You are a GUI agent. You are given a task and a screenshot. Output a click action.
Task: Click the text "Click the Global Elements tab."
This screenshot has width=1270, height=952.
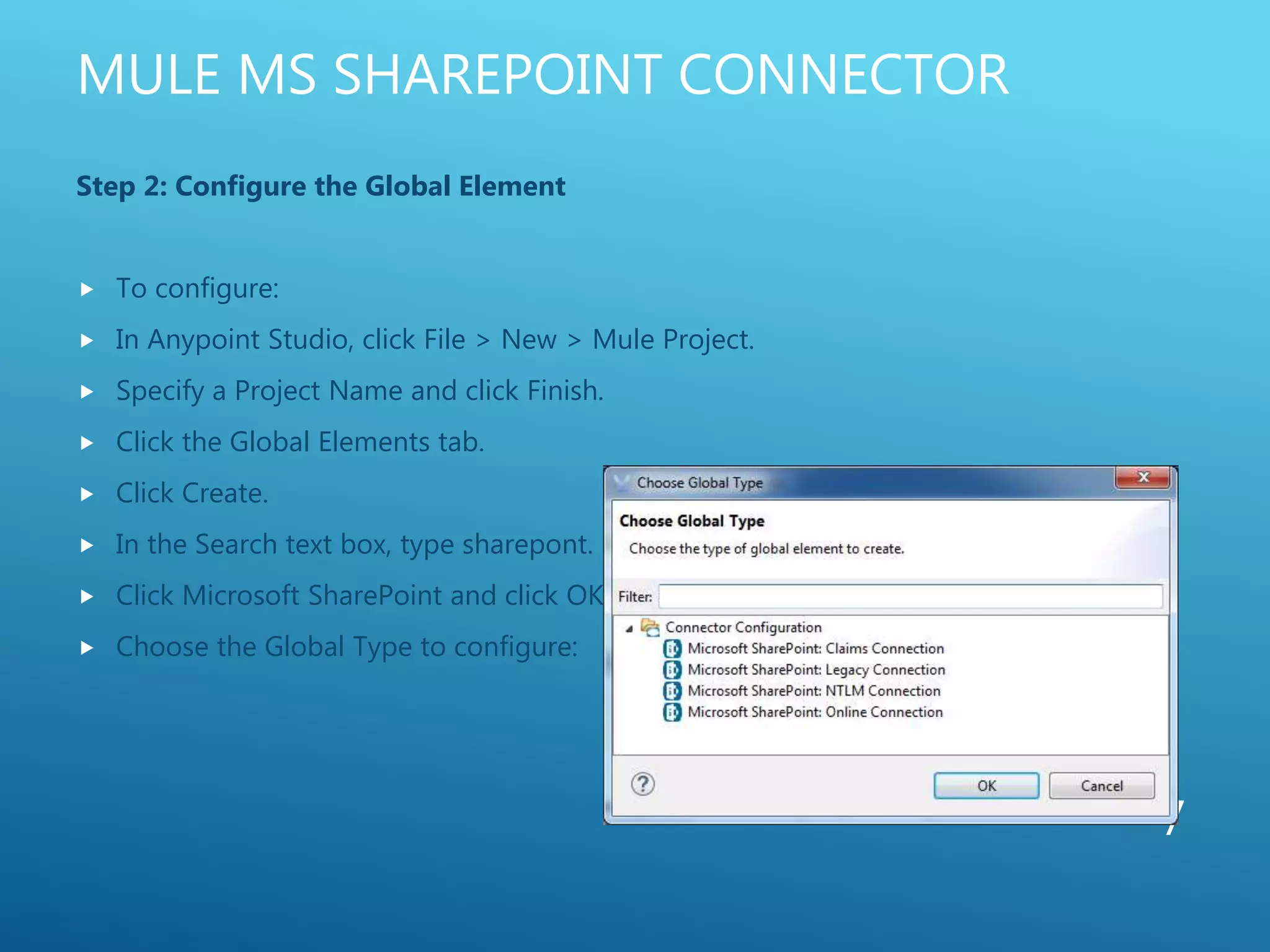300,442
